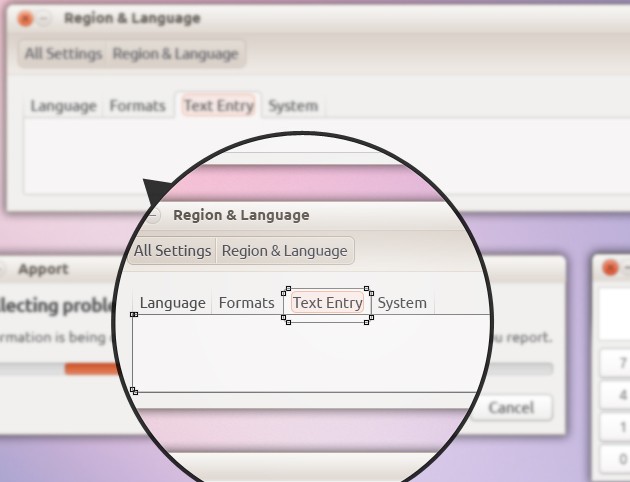Click the orange Apport progress bar
This screenshot has width=630, height=482.
[92, 368]
